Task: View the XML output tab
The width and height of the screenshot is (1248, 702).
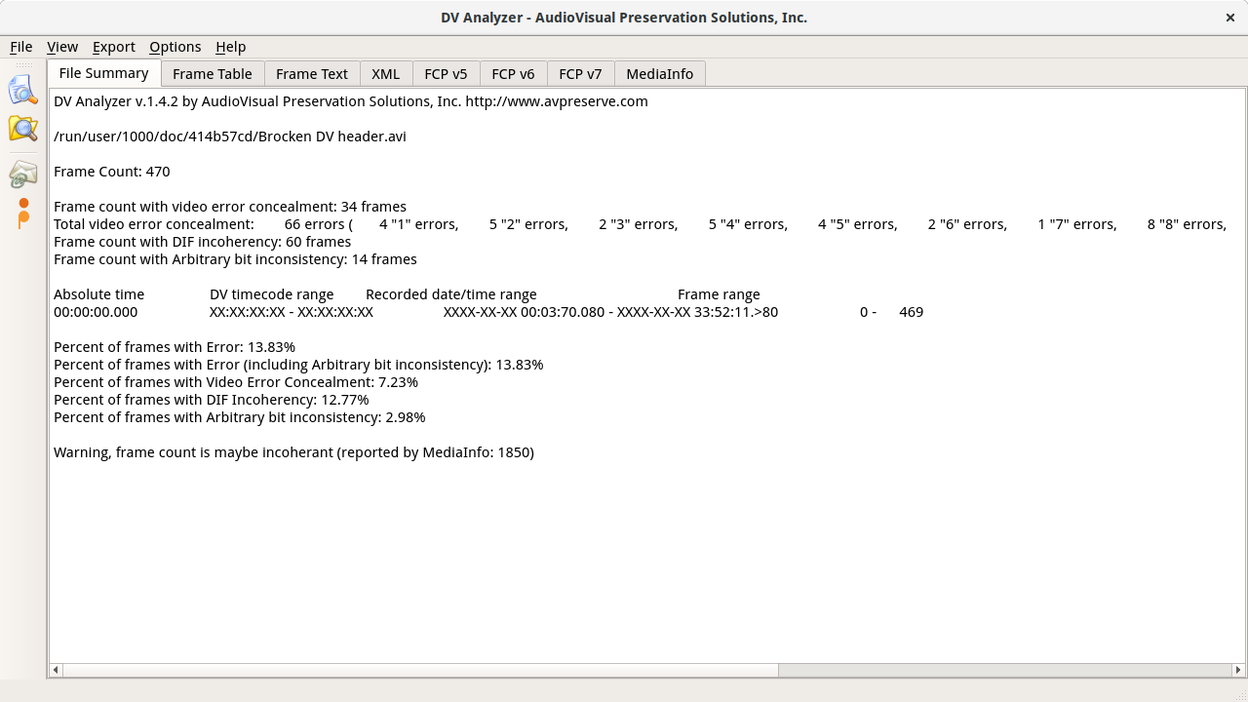Action: [385, 73]
